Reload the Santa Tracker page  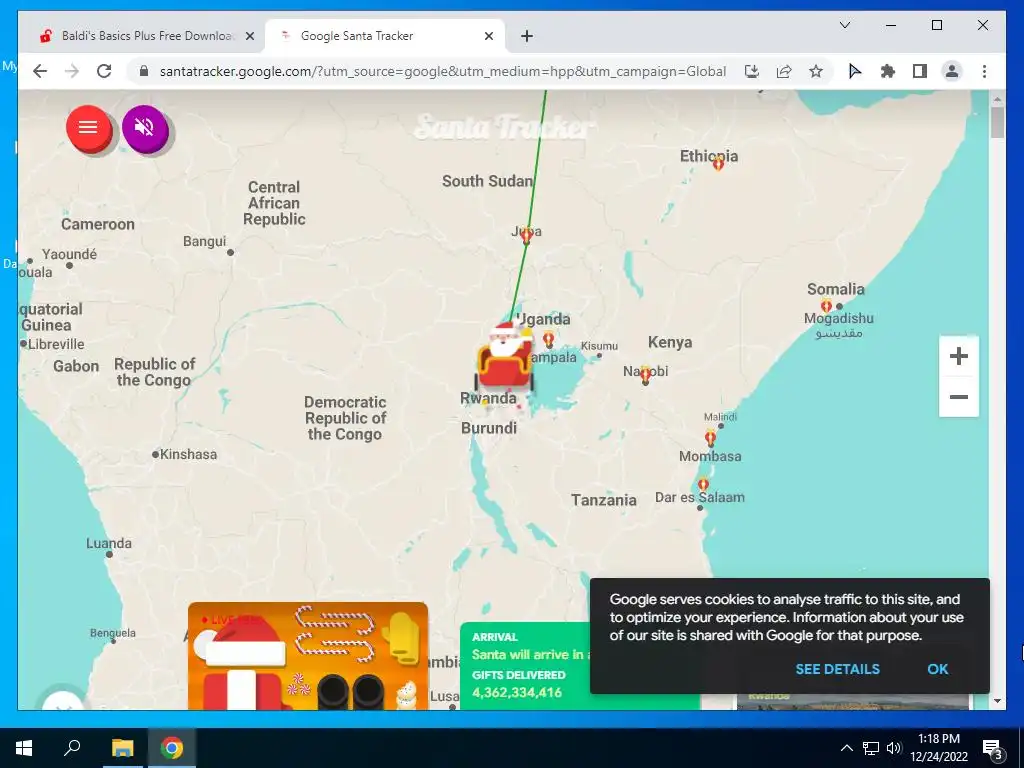click(x=104, y=71)
